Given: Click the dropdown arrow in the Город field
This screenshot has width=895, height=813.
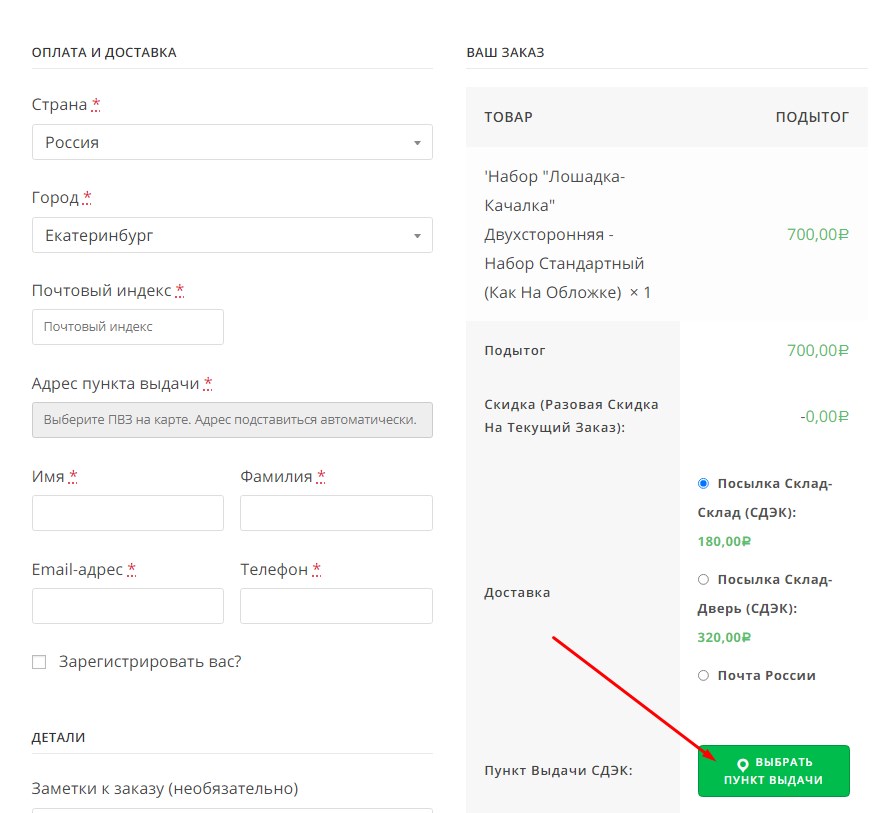Looking at the screenshot, I should click(417, 236).
